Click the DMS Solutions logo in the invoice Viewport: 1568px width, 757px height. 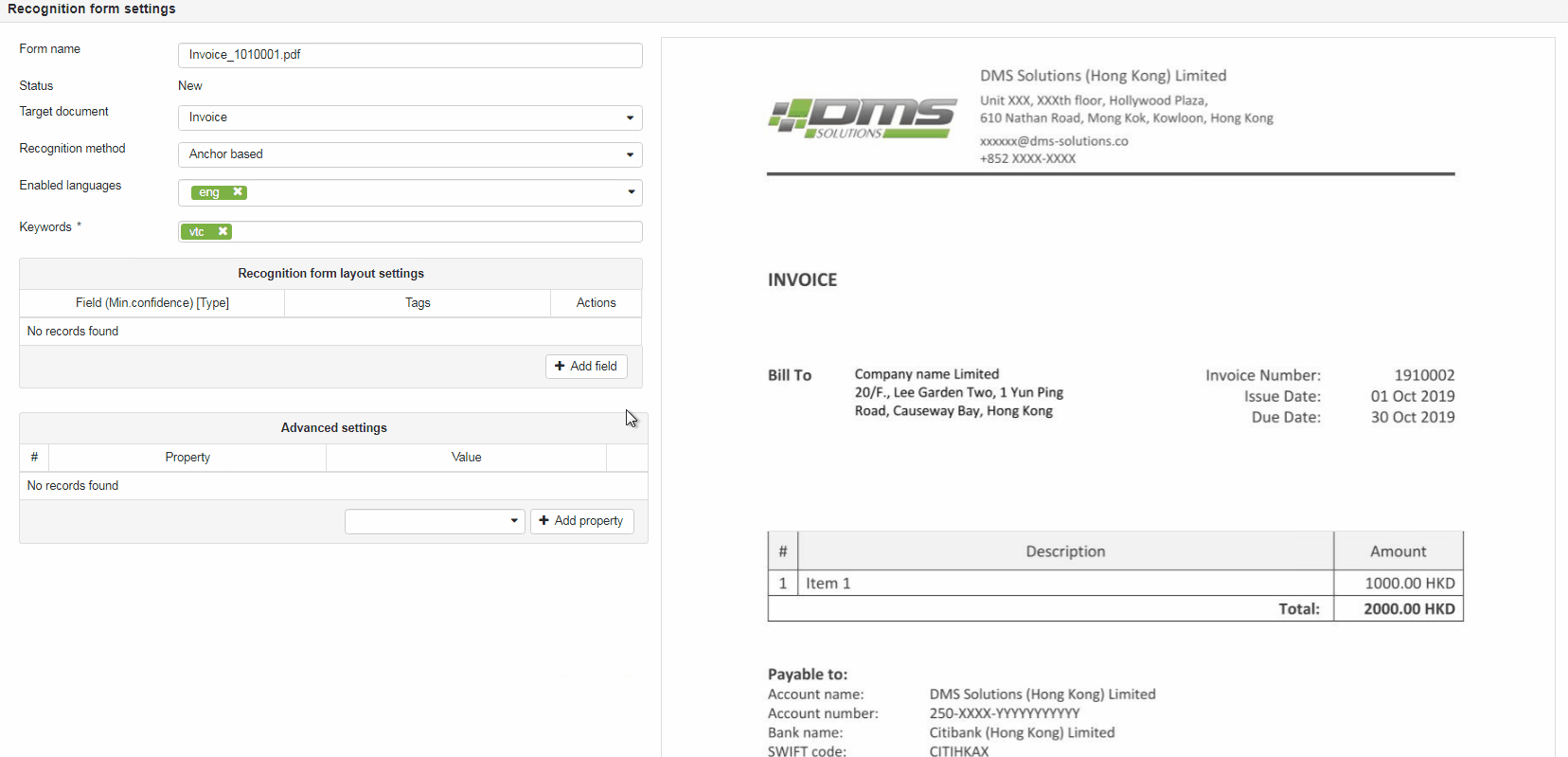(862, 118)
